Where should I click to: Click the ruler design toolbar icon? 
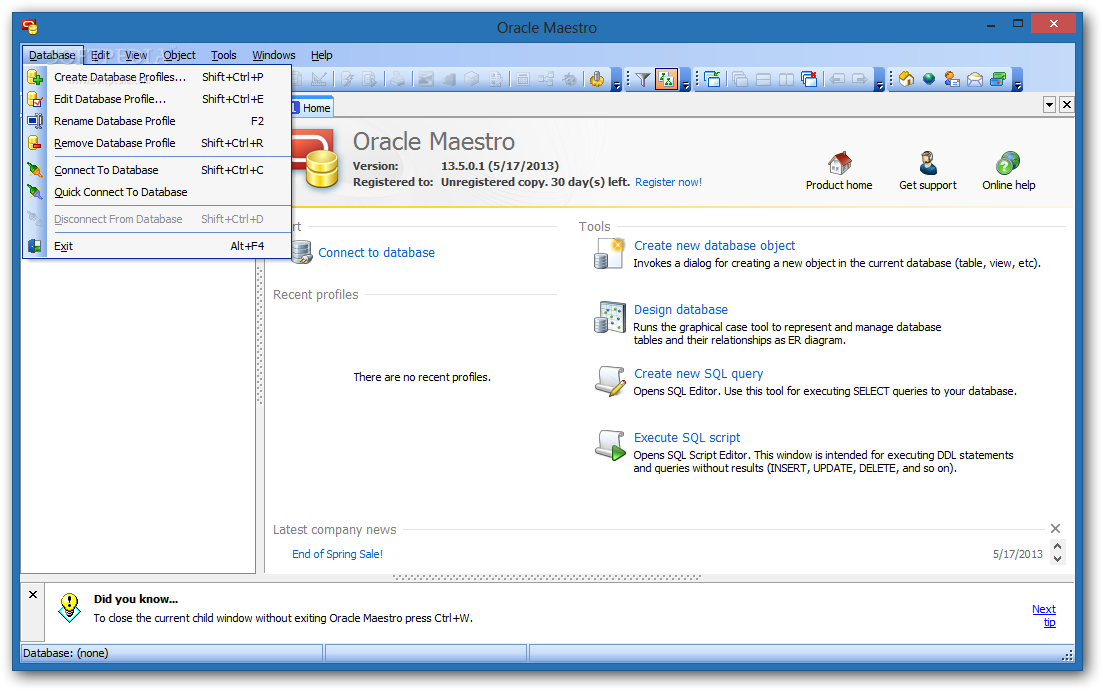pyautogui.click(x=319, y=80)
